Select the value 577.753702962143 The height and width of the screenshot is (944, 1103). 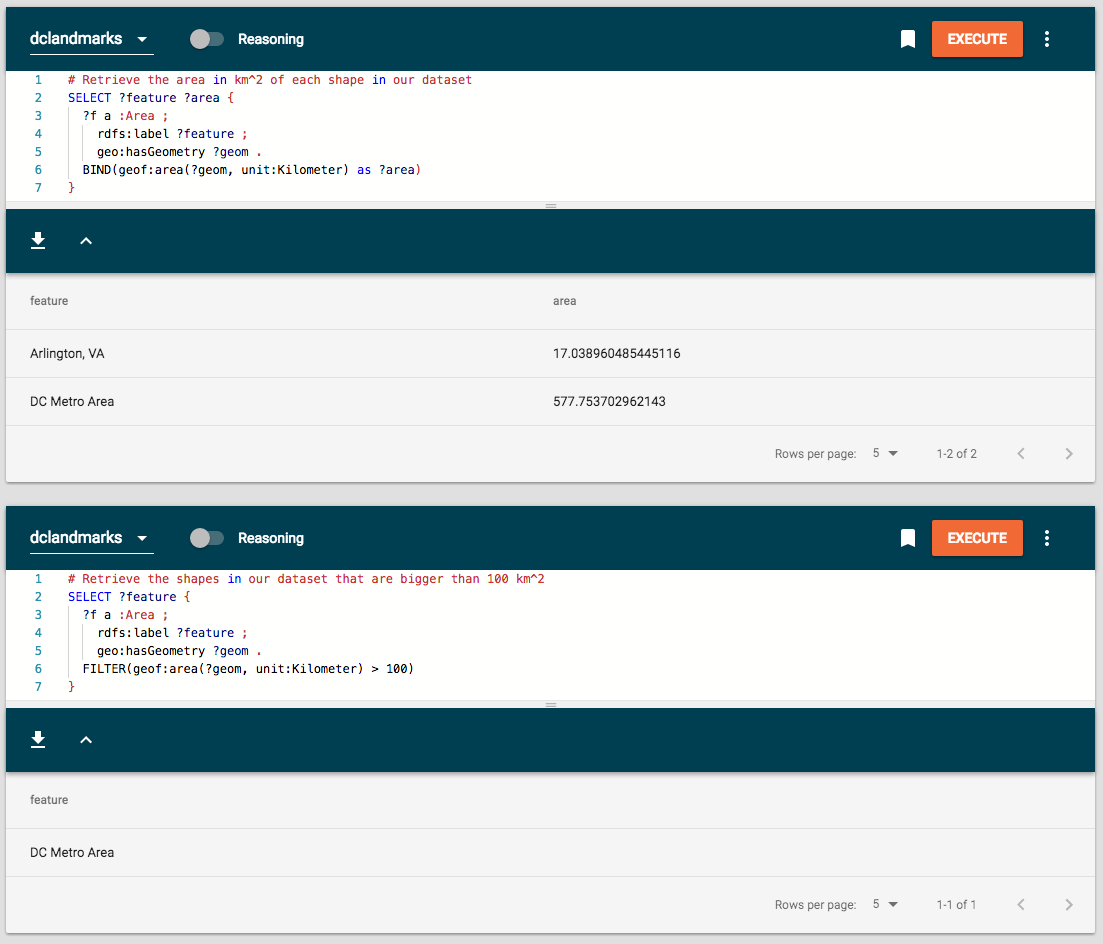(609, 402)
